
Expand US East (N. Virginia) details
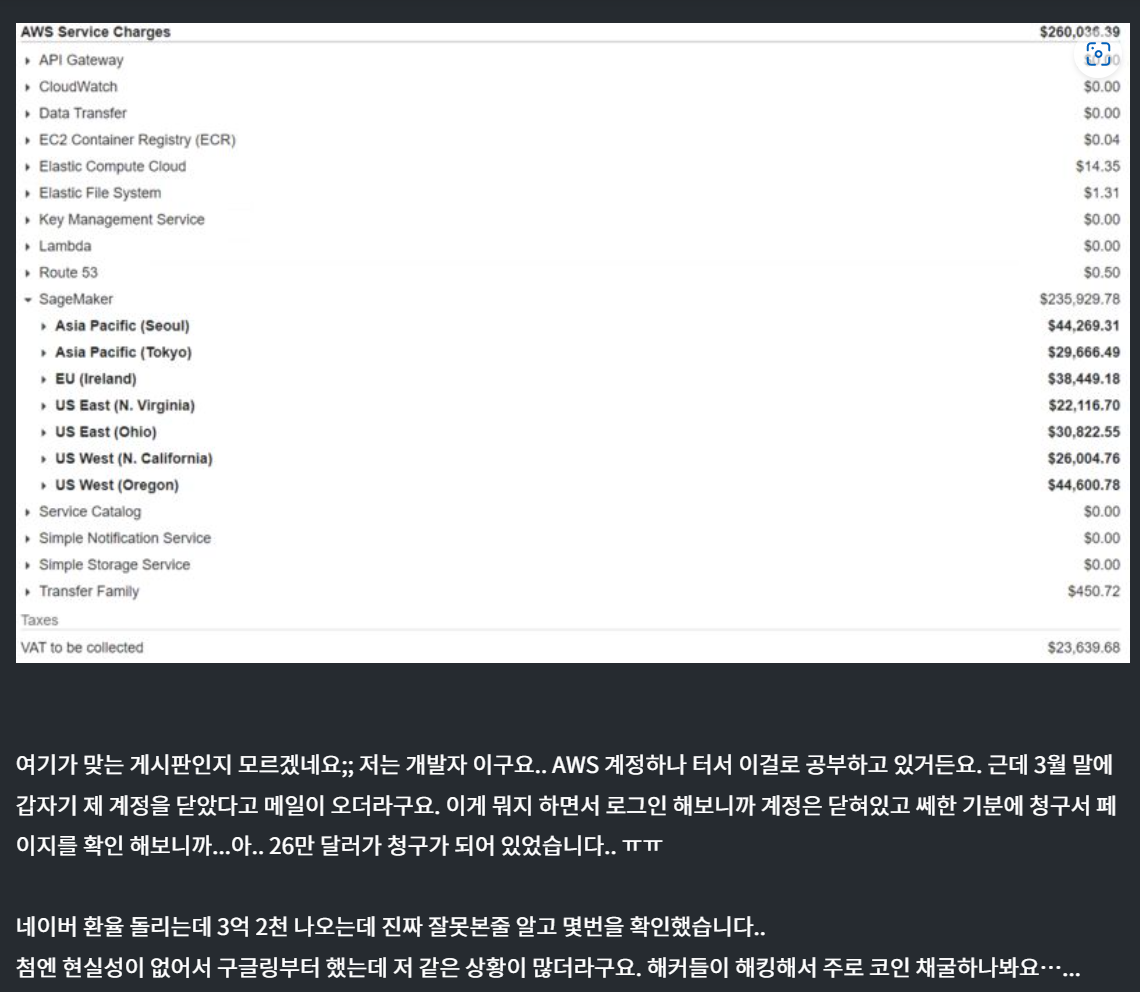(42, 405)
